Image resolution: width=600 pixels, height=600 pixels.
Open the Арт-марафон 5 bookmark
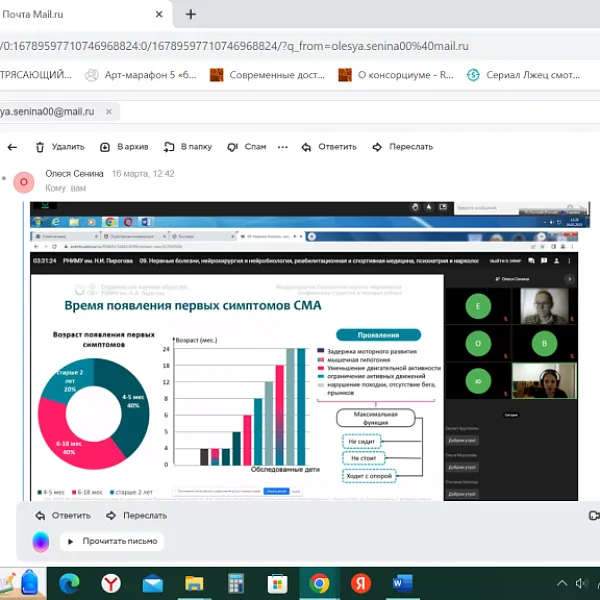(140, 75)
